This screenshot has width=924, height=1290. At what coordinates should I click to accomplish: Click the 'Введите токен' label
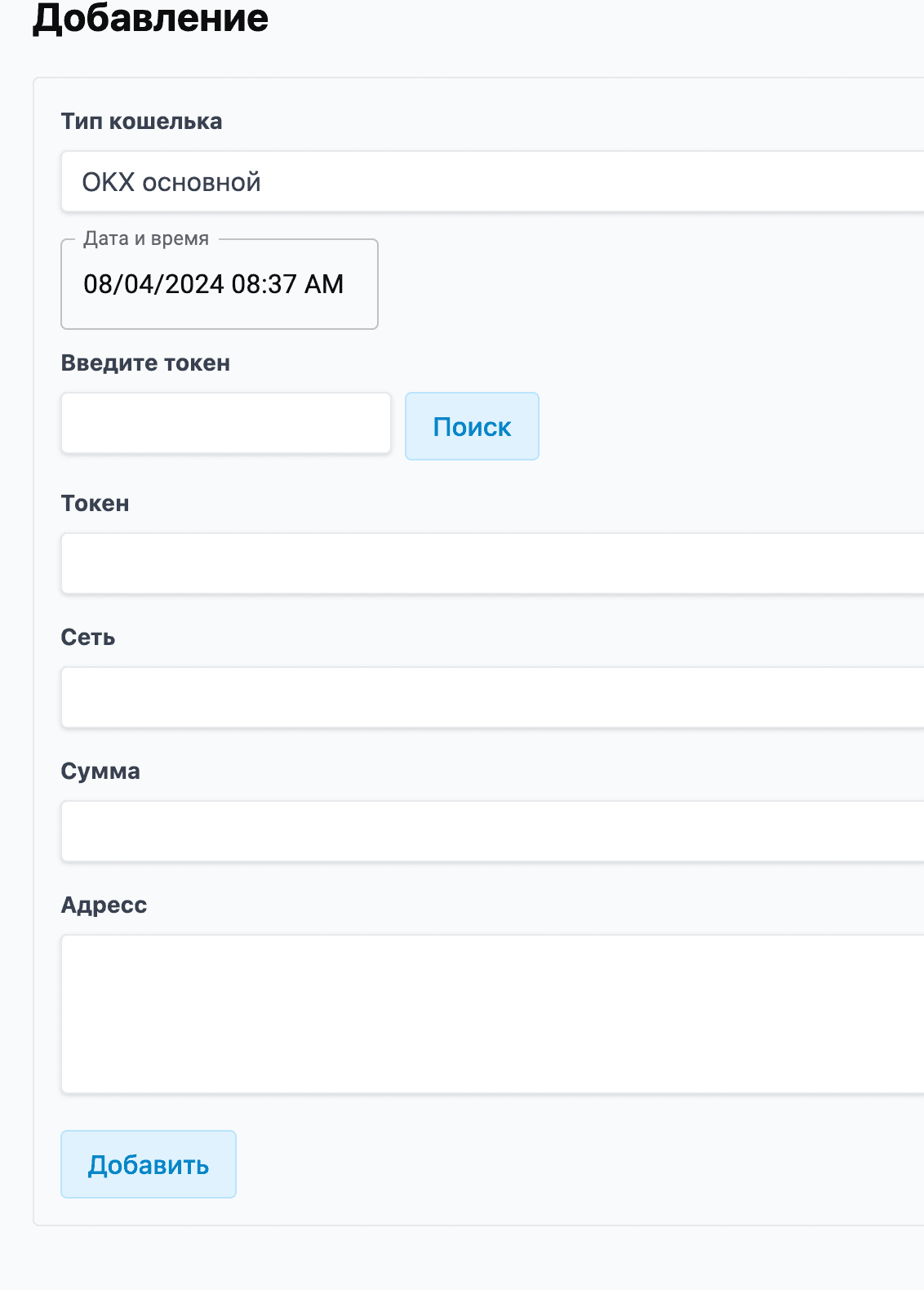pos(145,363)
